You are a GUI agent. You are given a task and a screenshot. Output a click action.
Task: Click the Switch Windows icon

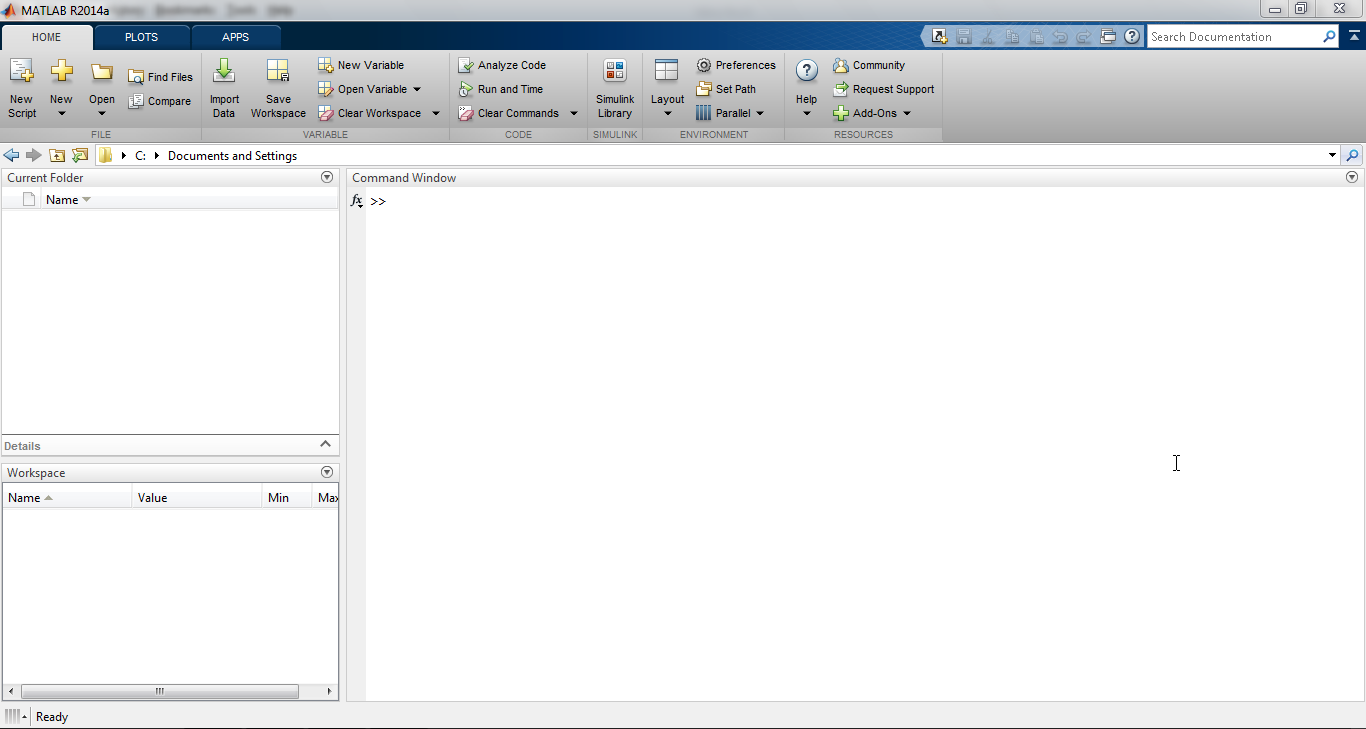tap(1108, 37)
